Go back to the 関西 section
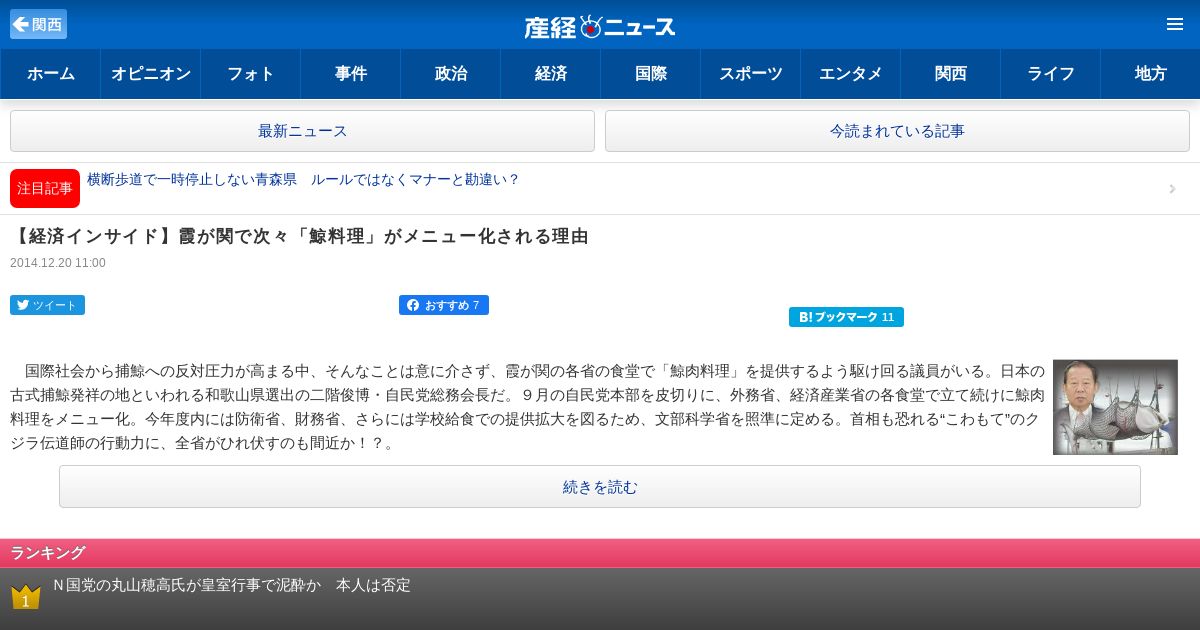This screenshot has width=1200, height=630. [38, 24]
